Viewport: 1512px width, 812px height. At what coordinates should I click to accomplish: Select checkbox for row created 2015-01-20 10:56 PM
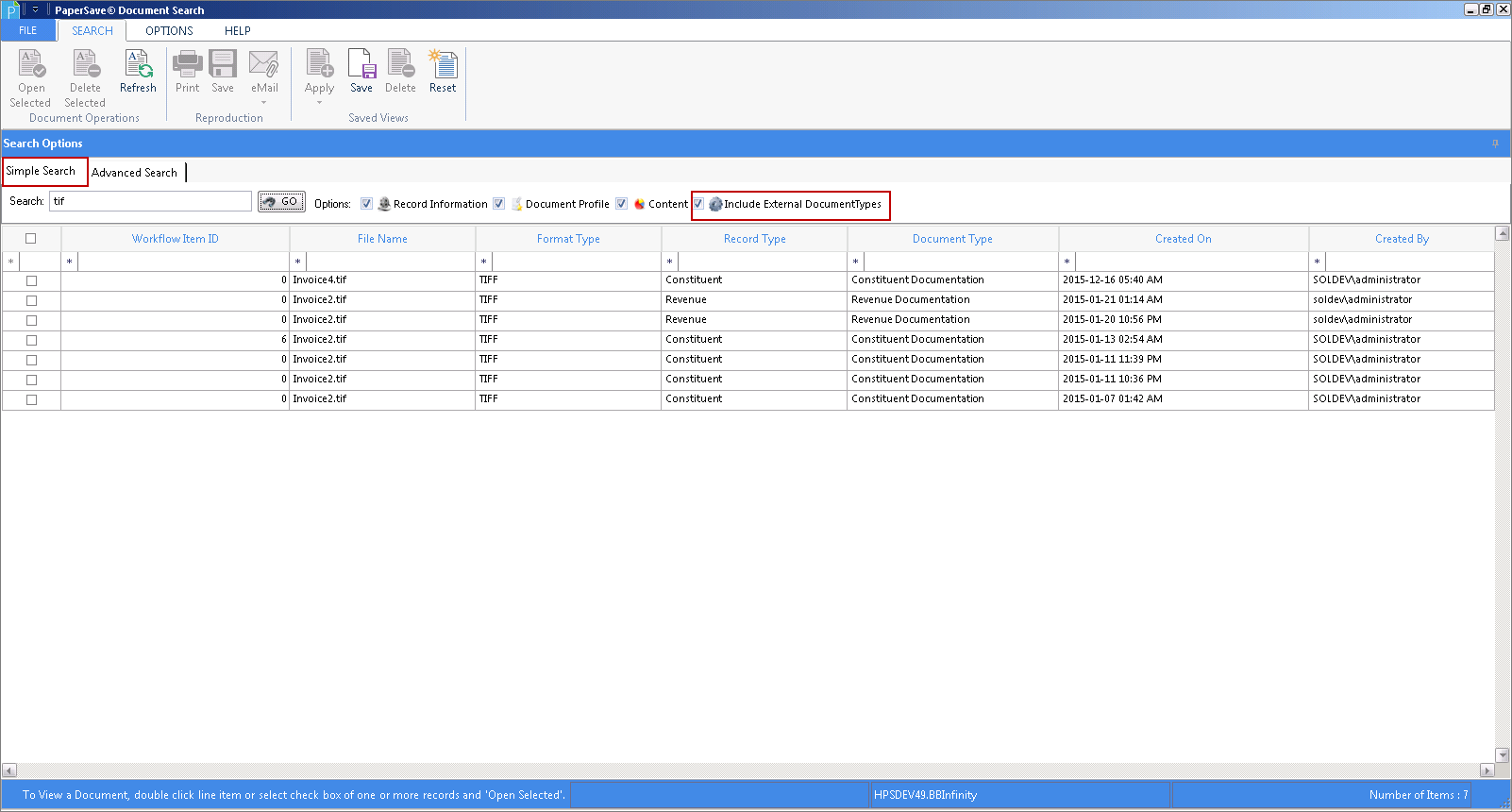click(32, 320)
